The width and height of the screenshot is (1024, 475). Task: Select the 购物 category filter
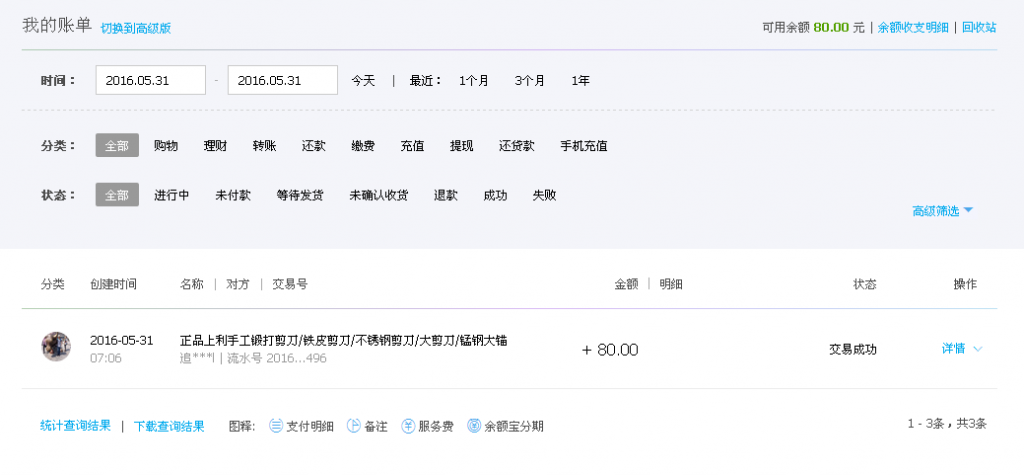click(x=166, y=146)
